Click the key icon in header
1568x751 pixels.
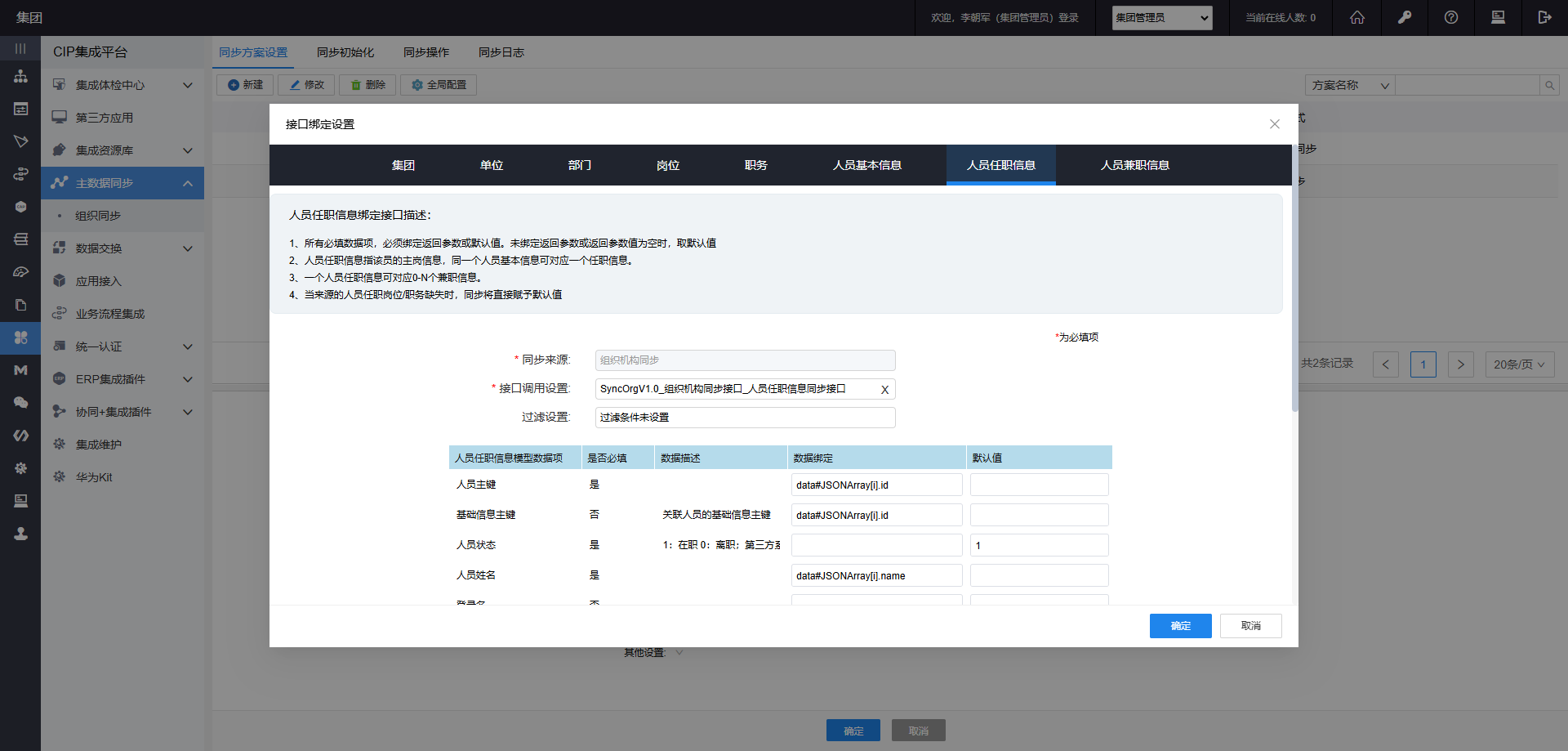(1405, 17)
